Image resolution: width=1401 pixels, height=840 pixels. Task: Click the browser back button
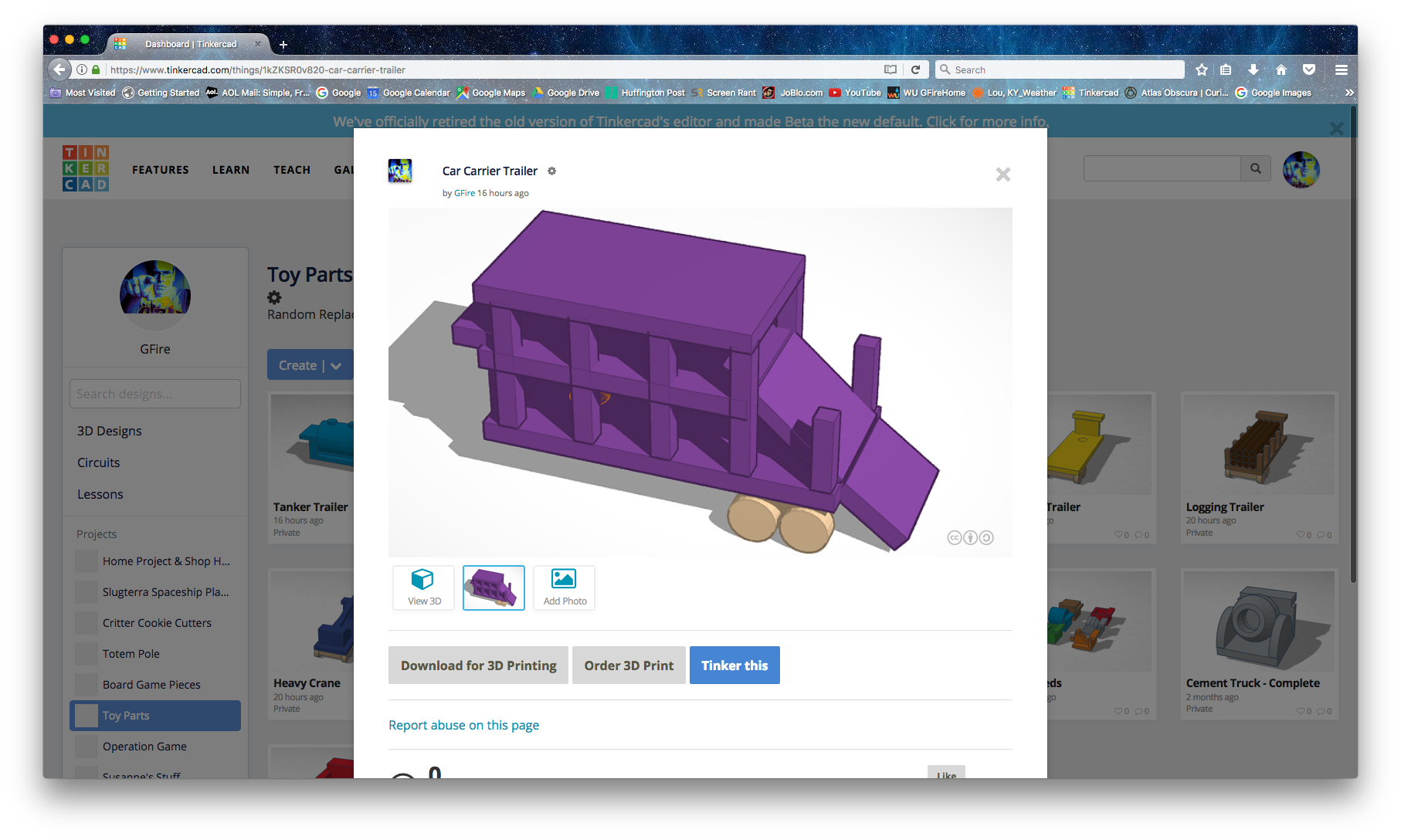tap(59, 69)
